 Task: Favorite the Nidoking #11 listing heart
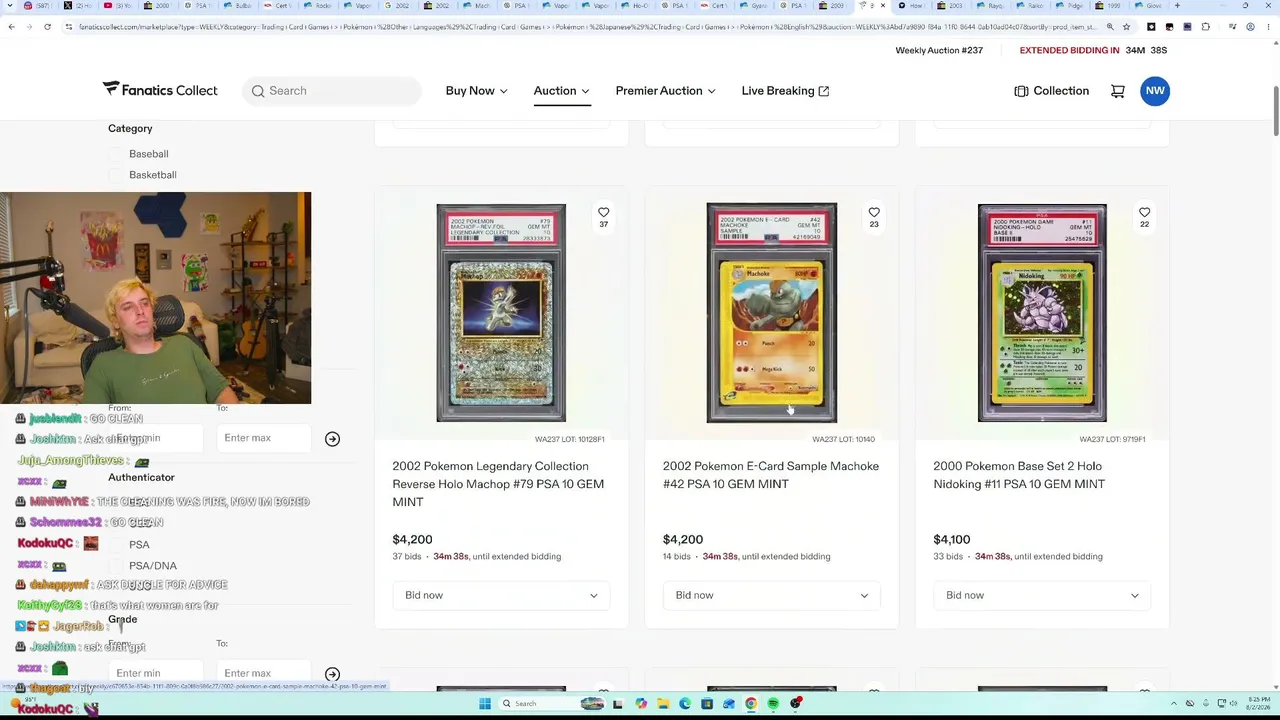click(1144, 212)
